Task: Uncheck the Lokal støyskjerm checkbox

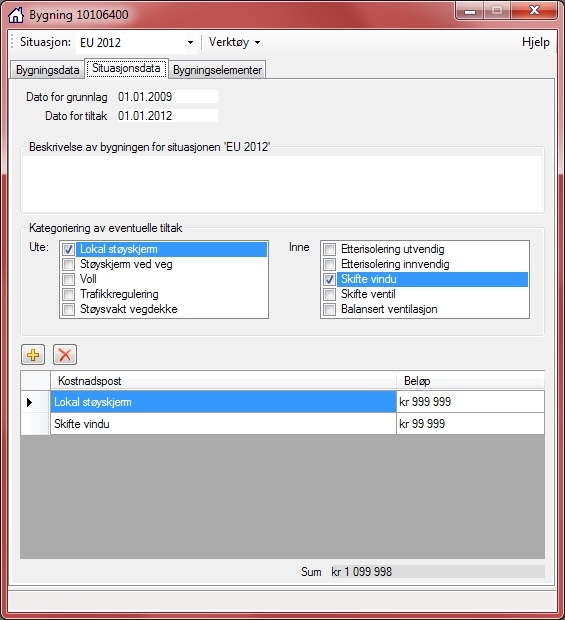Action: pyautogui.click(x=68, y=250)
